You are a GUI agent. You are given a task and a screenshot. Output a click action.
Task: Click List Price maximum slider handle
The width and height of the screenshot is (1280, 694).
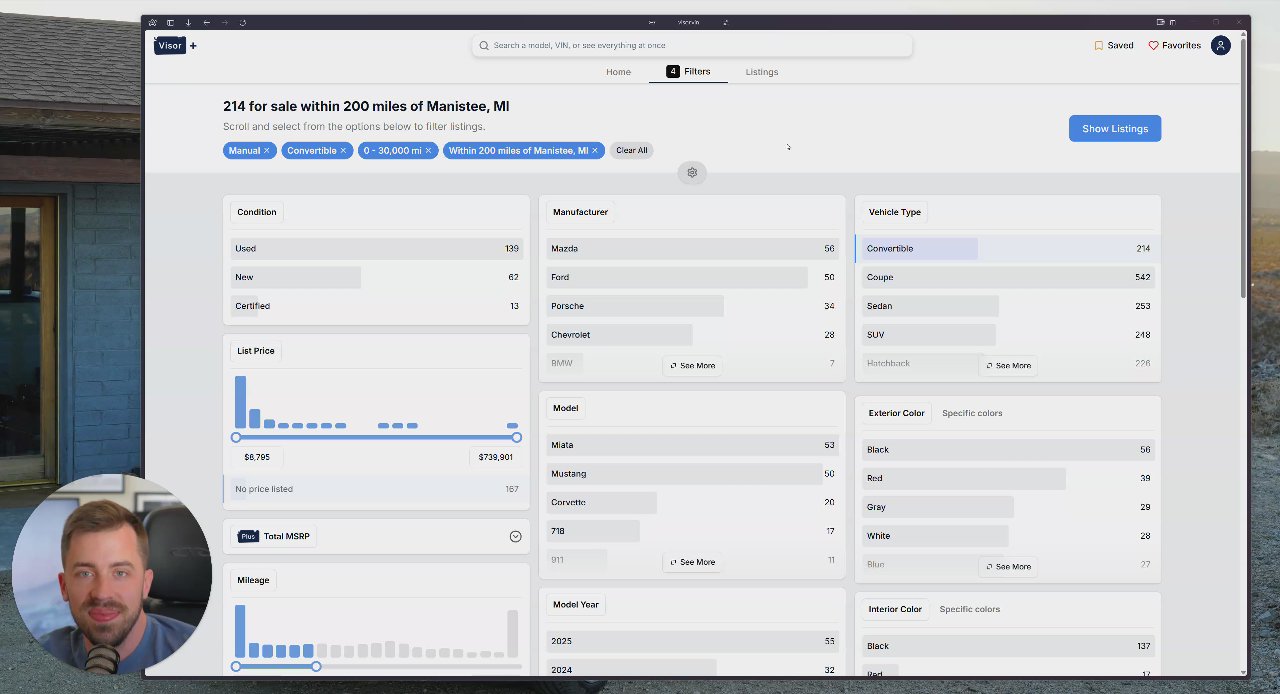click(516, 438)
